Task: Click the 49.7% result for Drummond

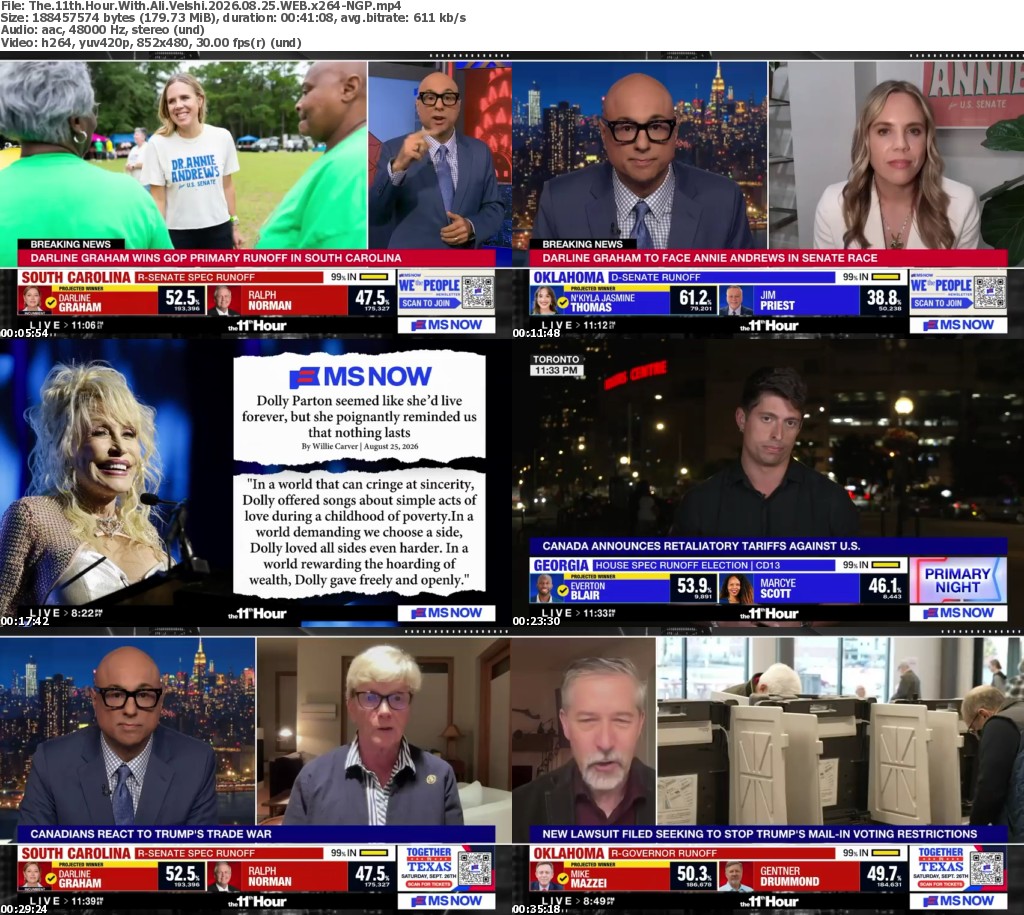Action: click(x=885, y=874)
